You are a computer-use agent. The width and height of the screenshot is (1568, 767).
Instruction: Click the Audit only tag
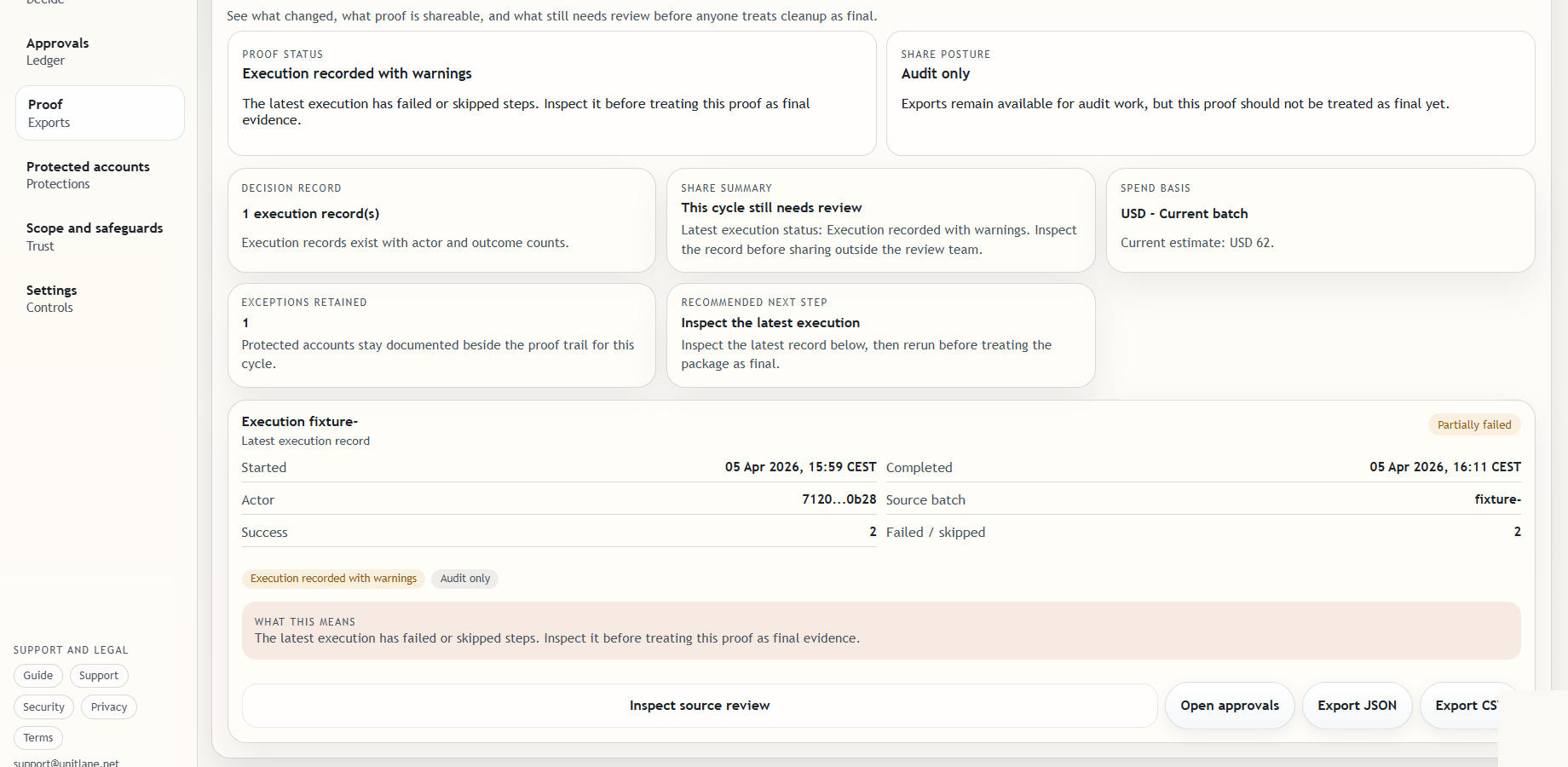[465, 579]
